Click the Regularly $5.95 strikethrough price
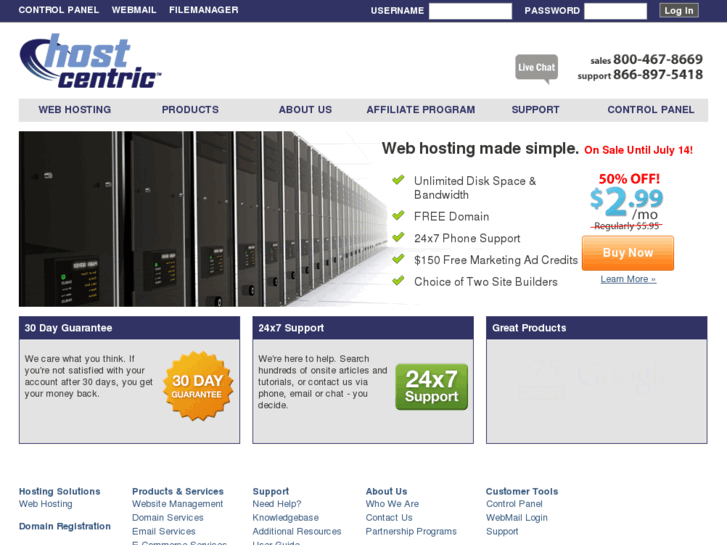727x545 pixels. coord(626,226)
